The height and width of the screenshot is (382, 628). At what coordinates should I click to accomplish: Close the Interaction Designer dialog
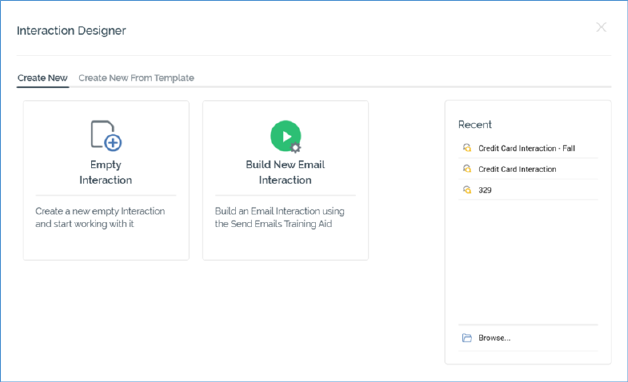point(601,27)
